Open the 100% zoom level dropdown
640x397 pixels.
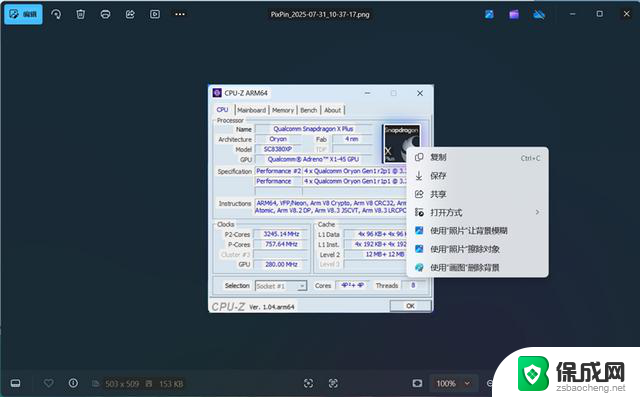(x=453, y=384)
